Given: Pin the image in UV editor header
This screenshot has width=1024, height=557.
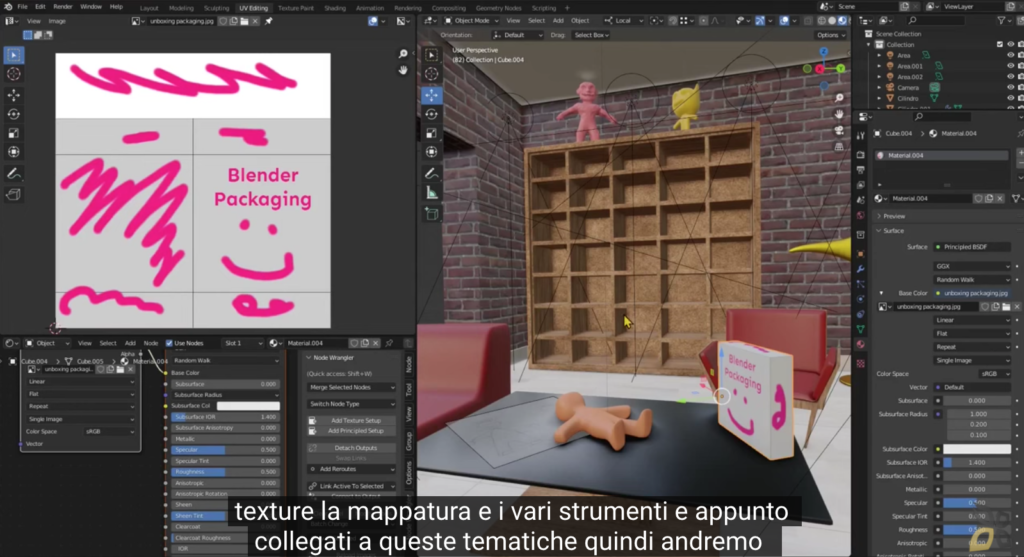Looking at the screenshot, I should 268,21.
